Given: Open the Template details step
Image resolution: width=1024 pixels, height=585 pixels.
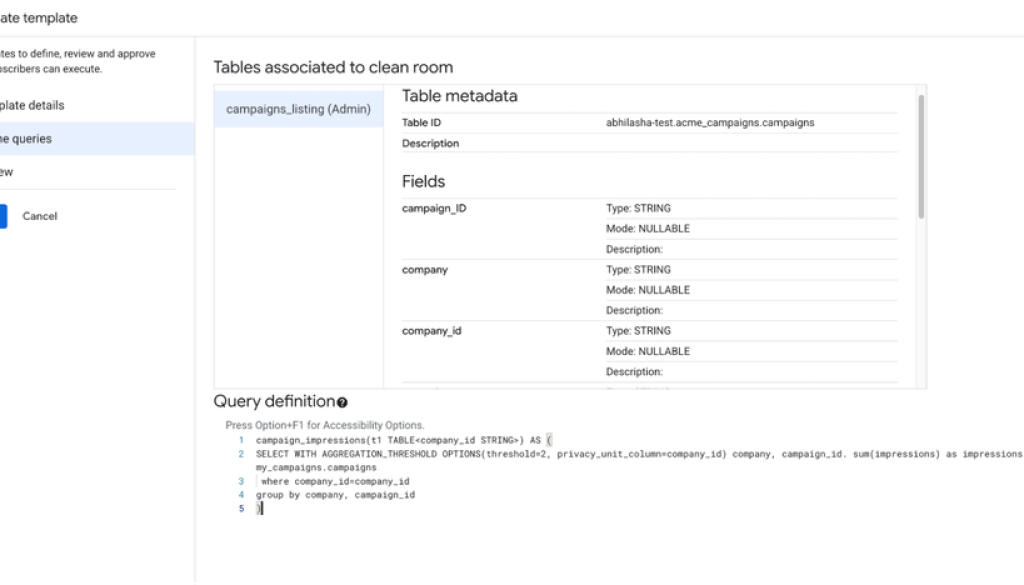Looking at the screenshot, I should pyautogui.click(x=32, y=105).
